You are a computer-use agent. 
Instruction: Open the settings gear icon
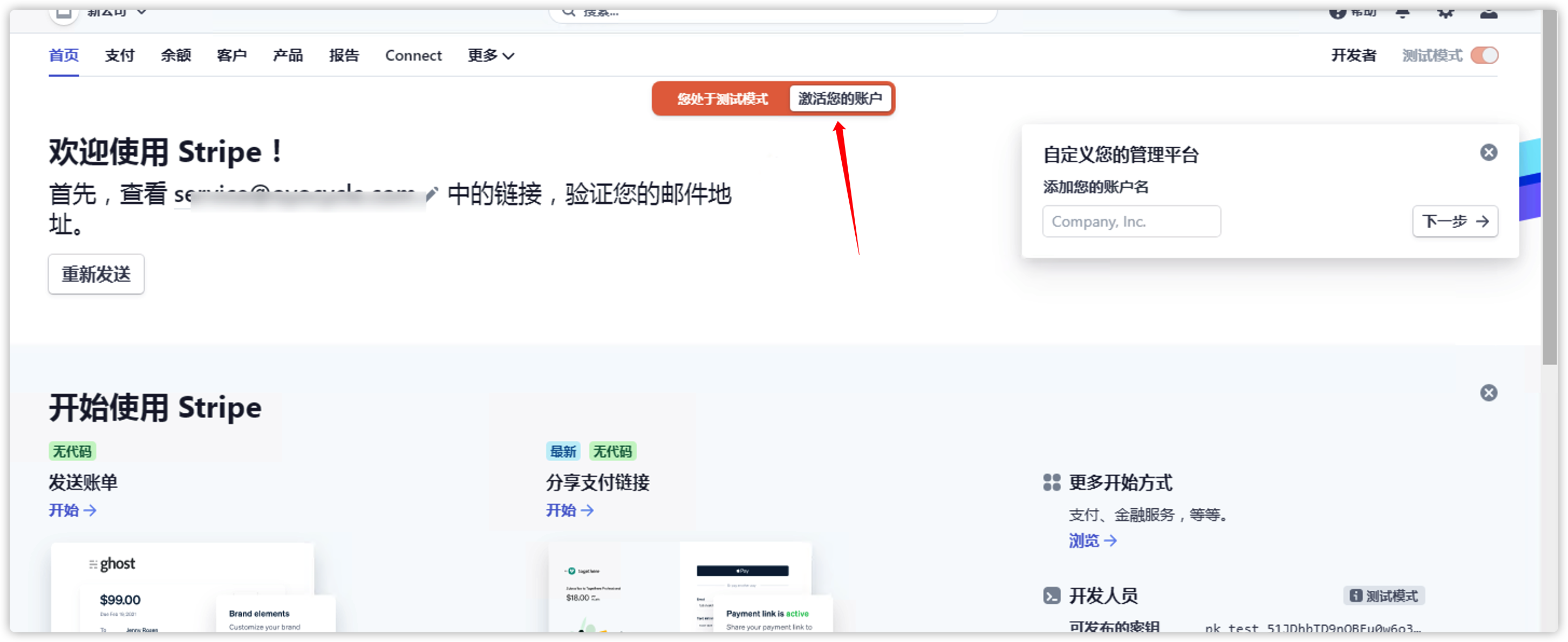click(x=1446, y=12)
